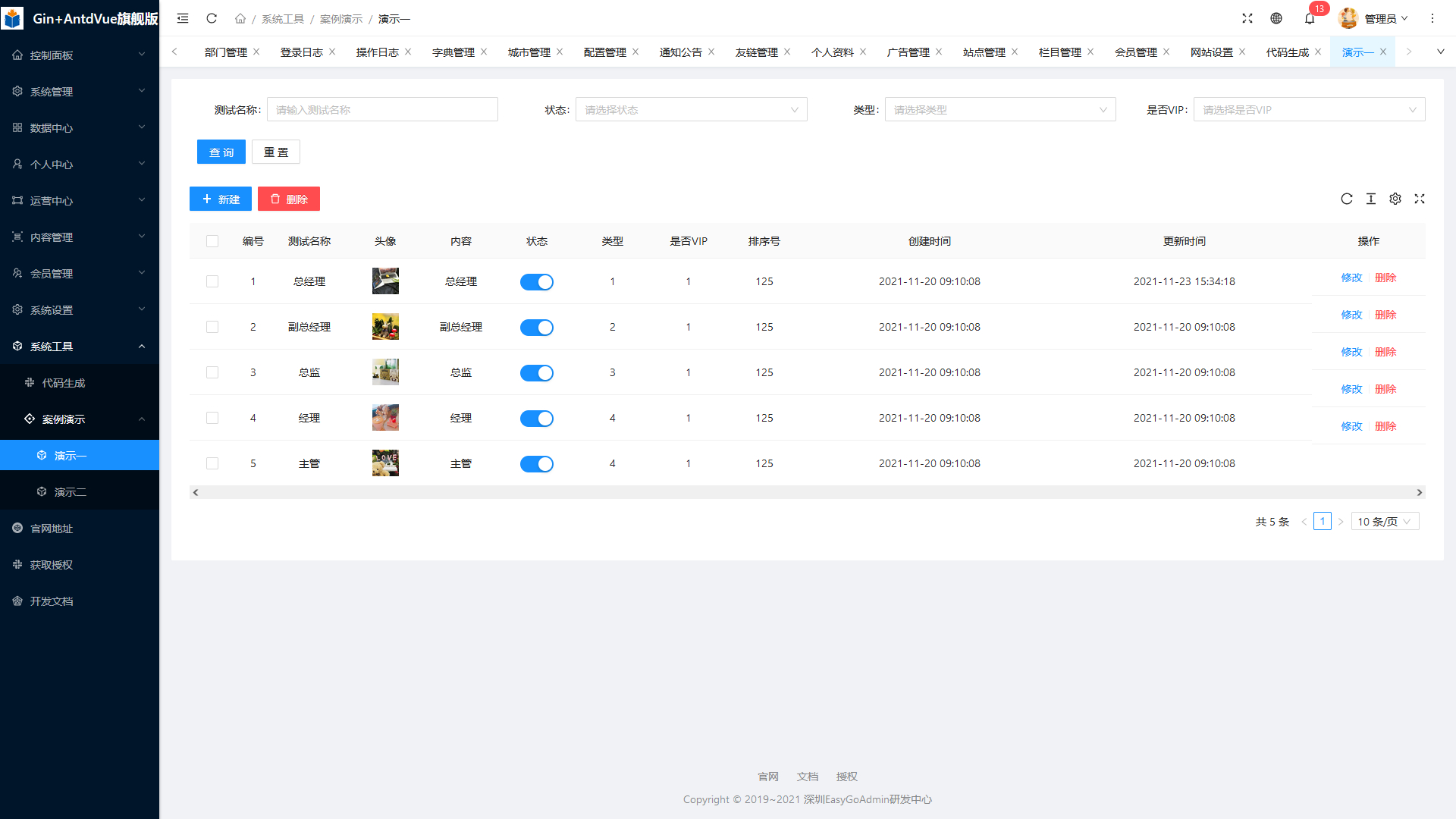Click the admin user avatar icon
This screenshot has width=1456, height=819.
[1349, 18]
